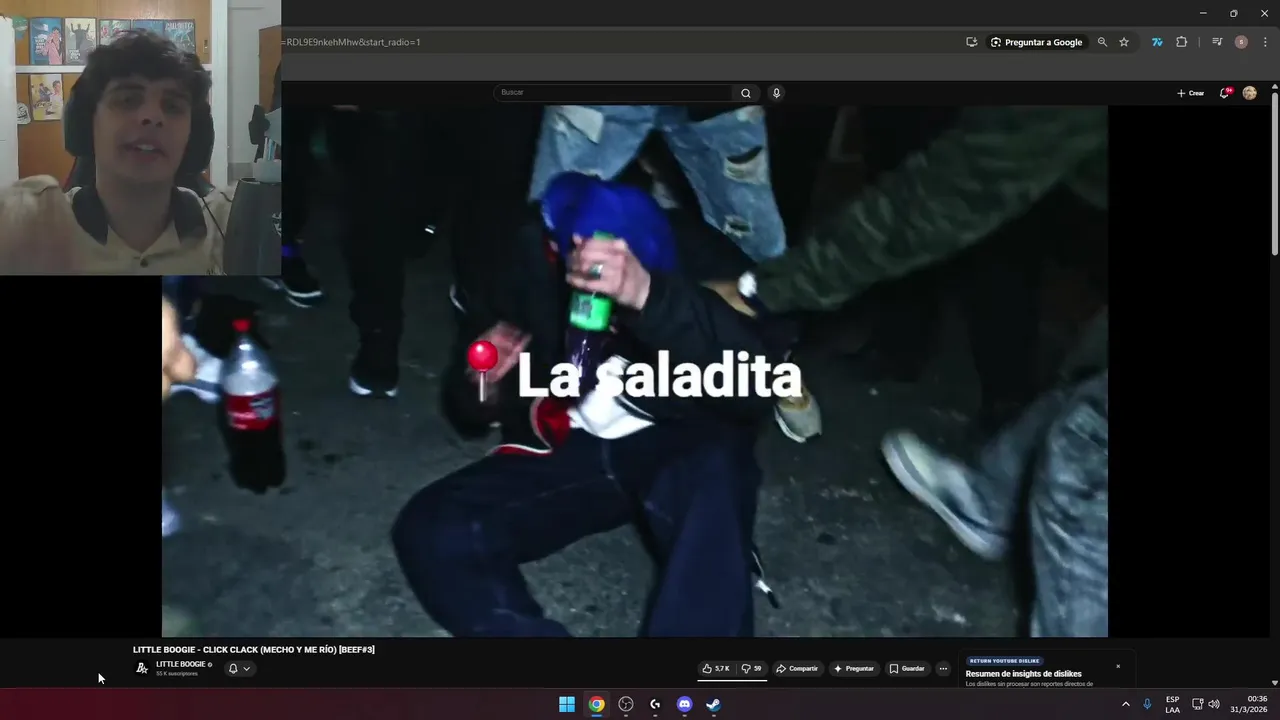
Task: Open the YouTube account avatar menu
Action: pyautogui.click(x=1249, y=93)
